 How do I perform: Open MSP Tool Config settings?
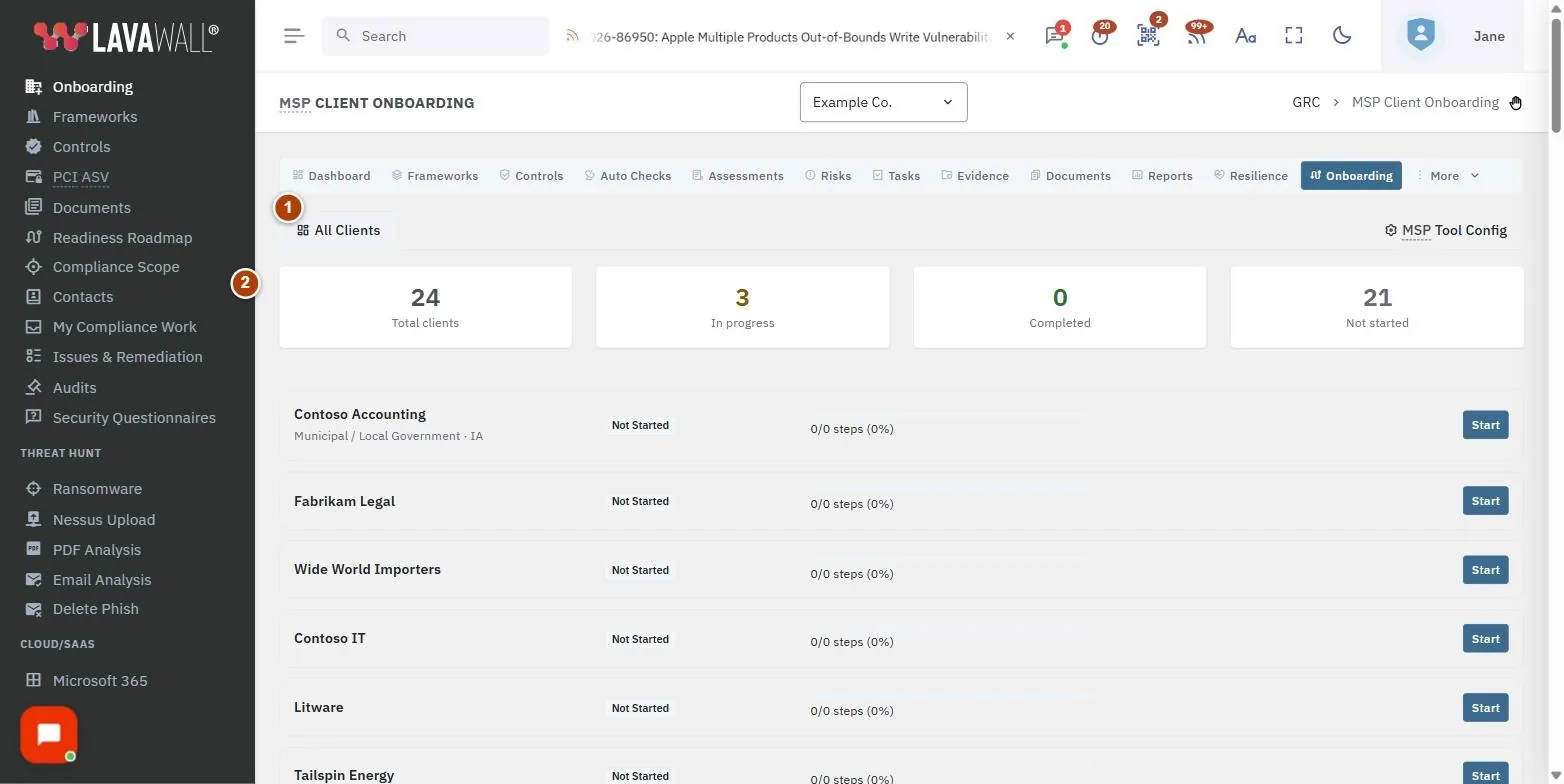[1446, 230]
